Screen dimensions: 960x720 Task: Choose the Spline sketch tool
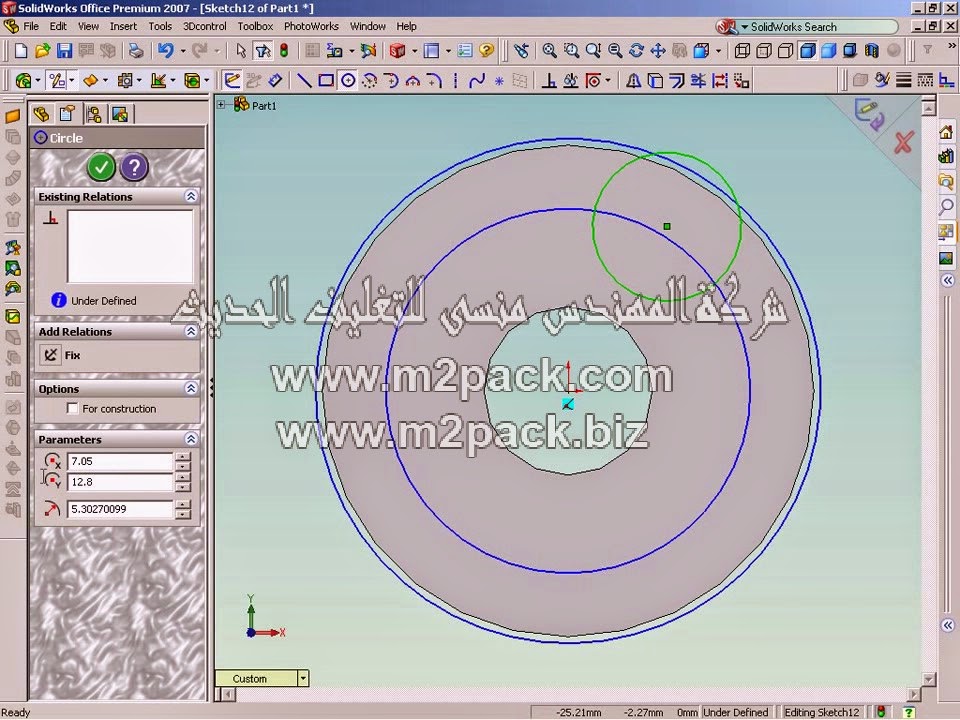[477, 80]
